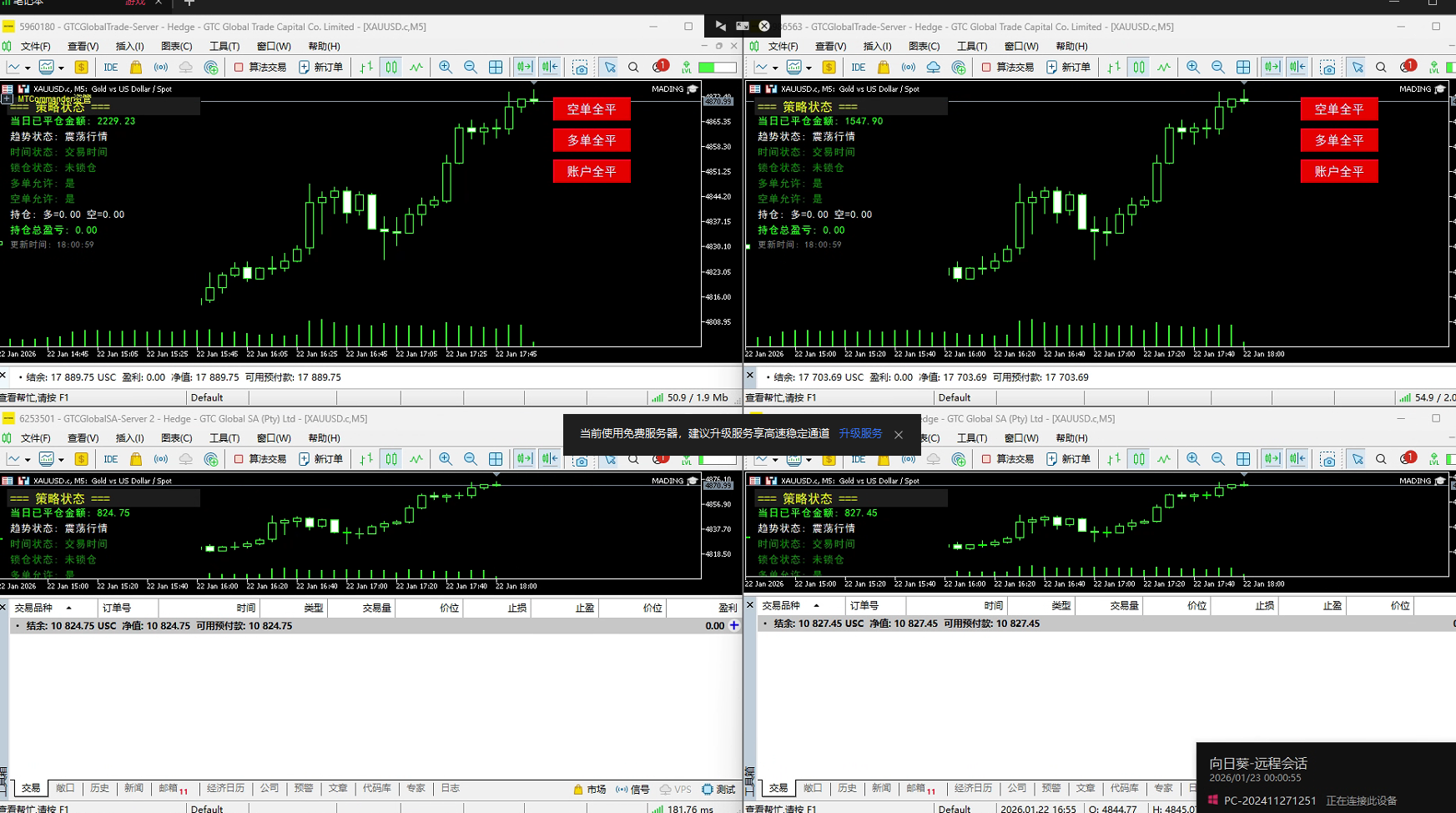1456x813 pixels.
Task: Click 空单全平 button on top-left chart
Action: [x=592, y=109]
